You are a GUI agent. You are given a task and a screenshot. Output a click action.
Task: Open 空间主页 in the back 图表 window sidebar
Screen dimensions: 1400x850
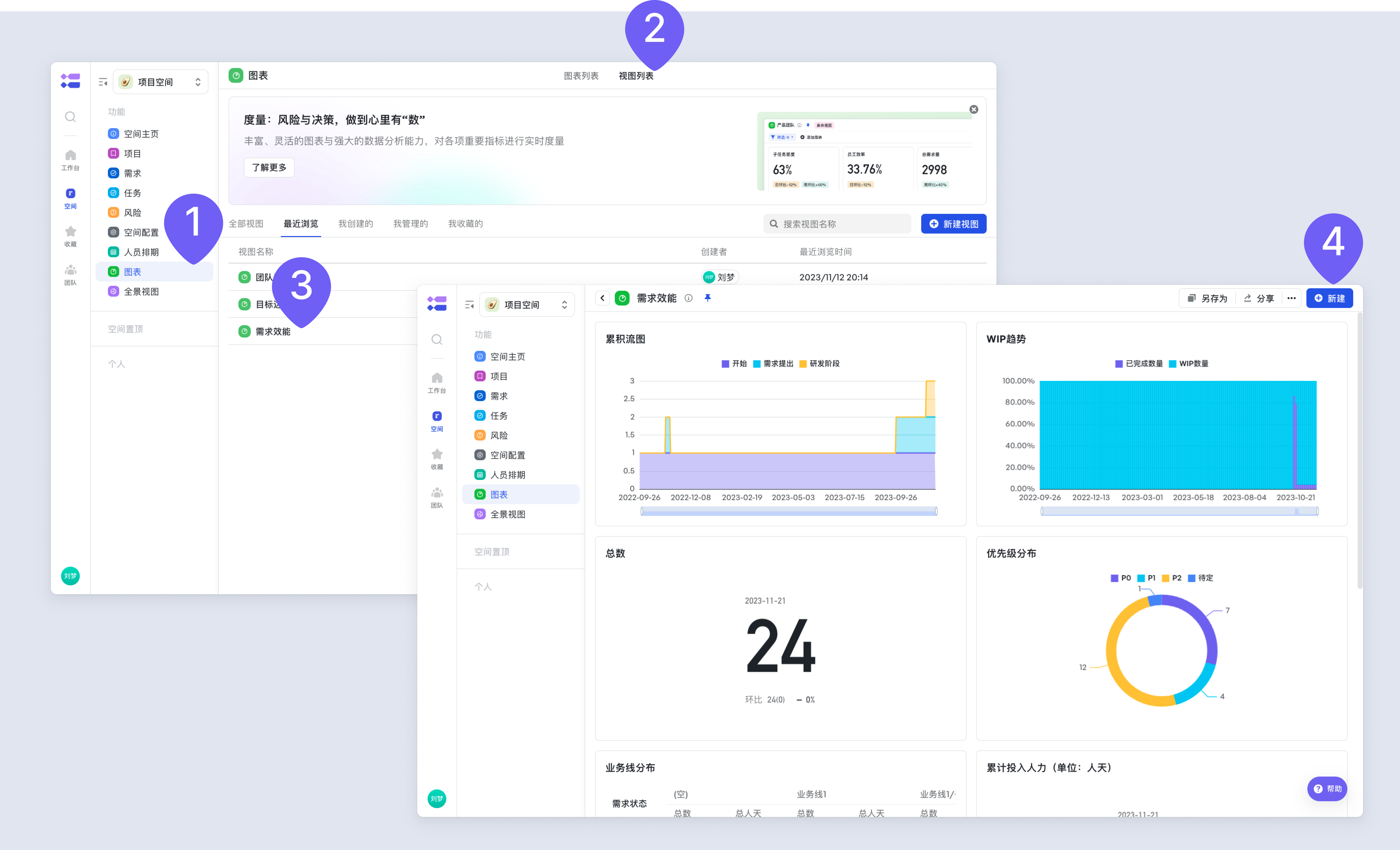point(154,134)
